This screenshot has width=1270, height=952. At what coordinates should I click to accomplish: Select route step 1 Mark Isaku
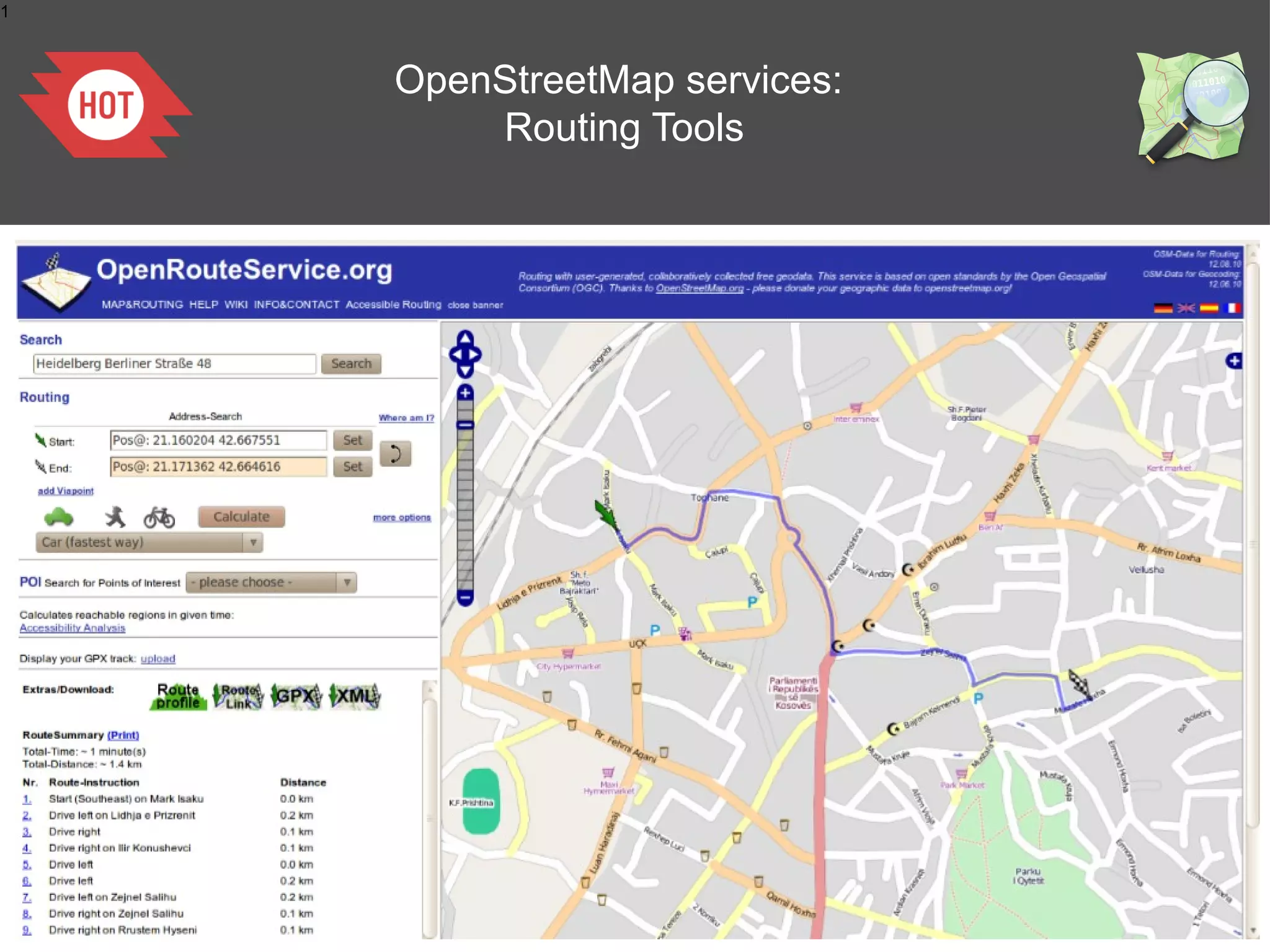126,799
